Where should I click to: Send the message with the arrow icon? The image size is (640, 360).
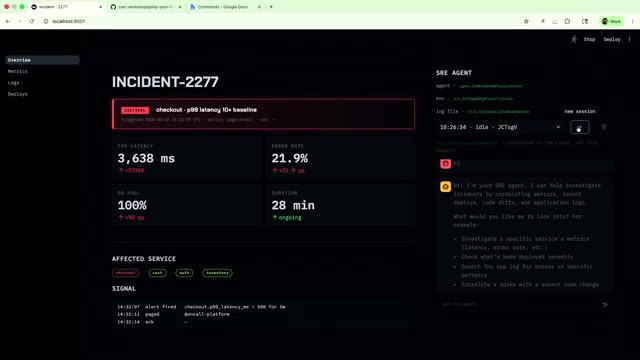605,304
